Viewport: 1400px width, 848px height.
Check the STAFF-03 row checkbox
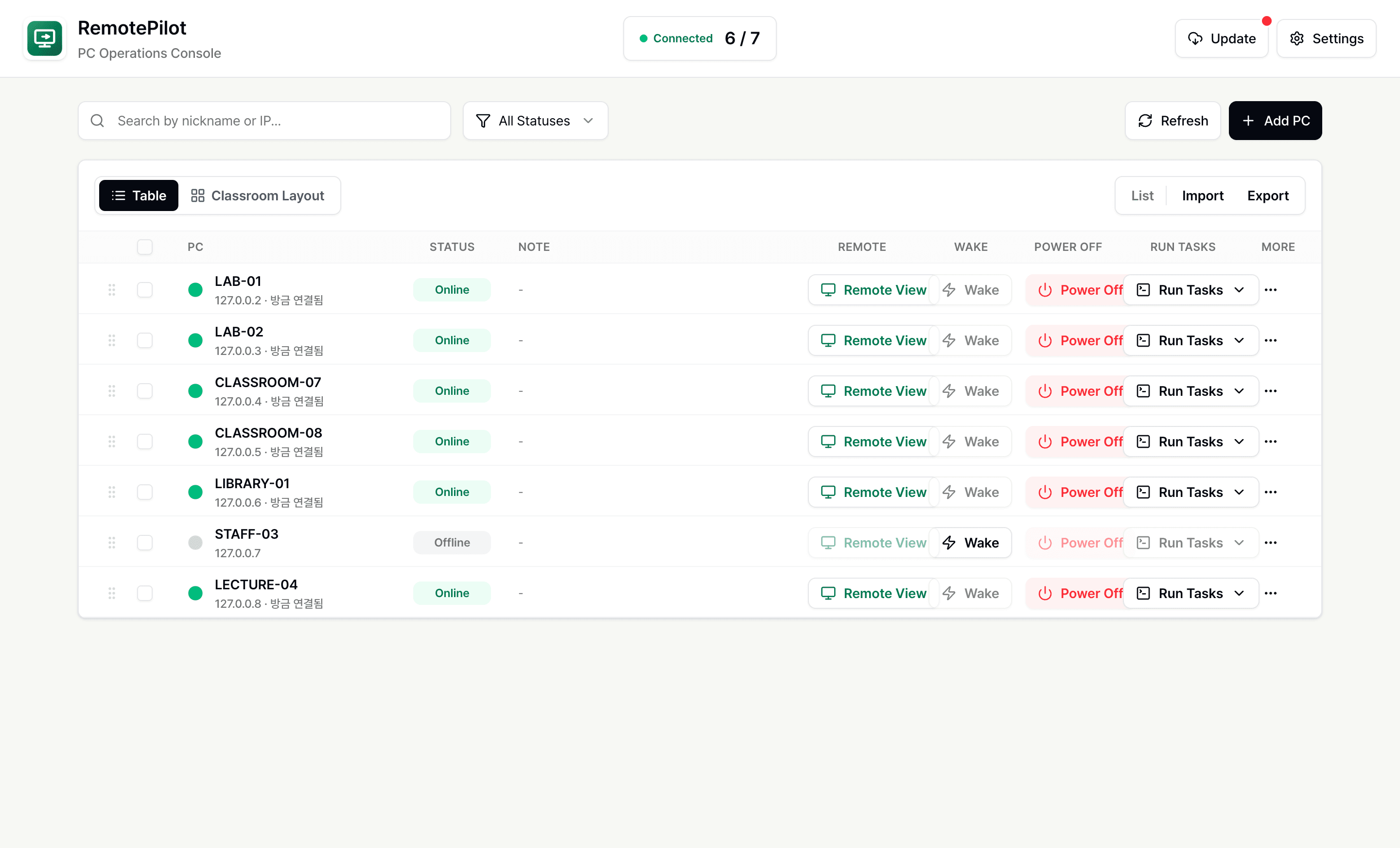pyautogui.click(x=145, y=543)
